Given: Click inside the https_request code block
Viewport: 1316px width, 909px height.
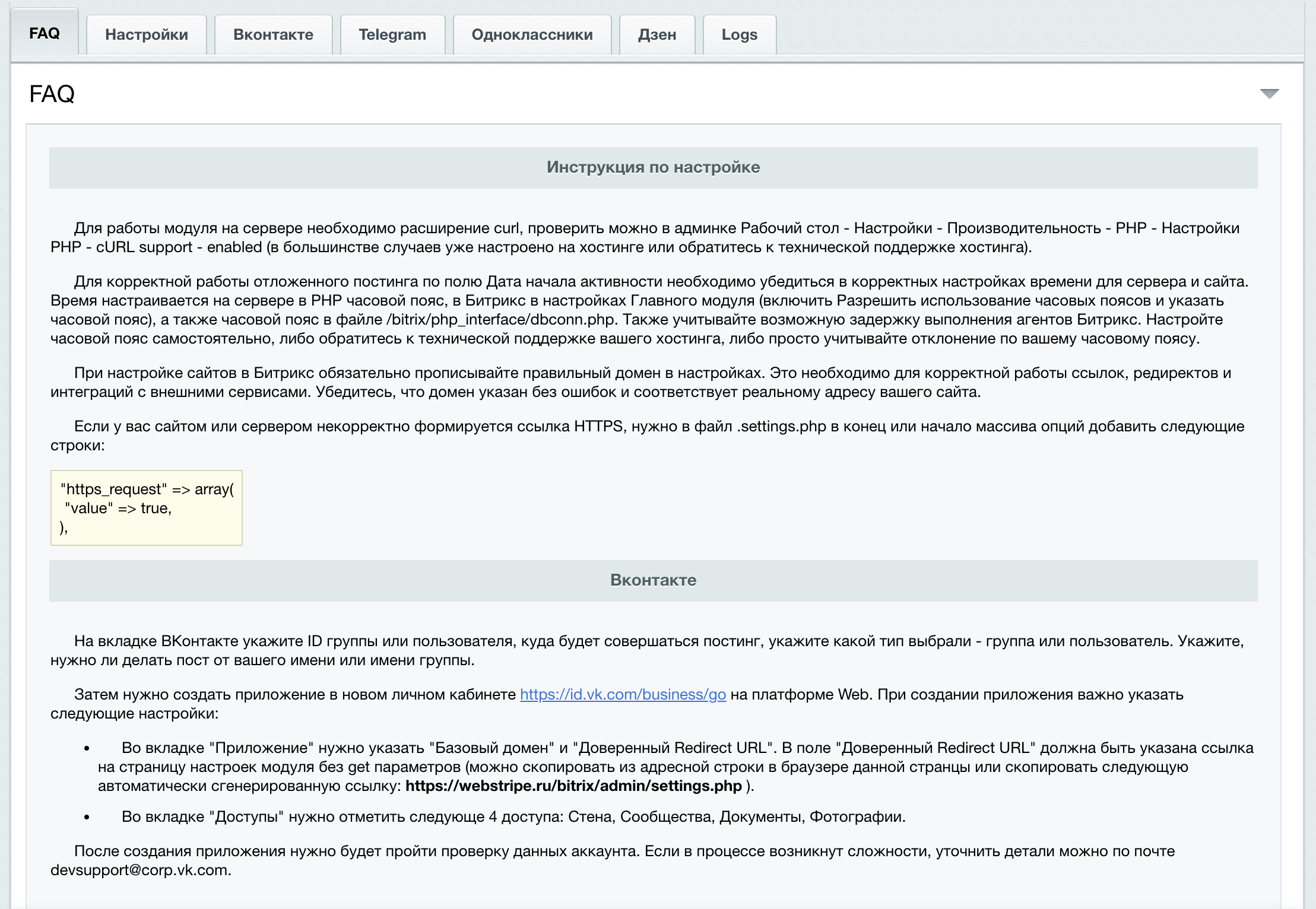Looking at the screenshot, I should click(x=147, y=508).
